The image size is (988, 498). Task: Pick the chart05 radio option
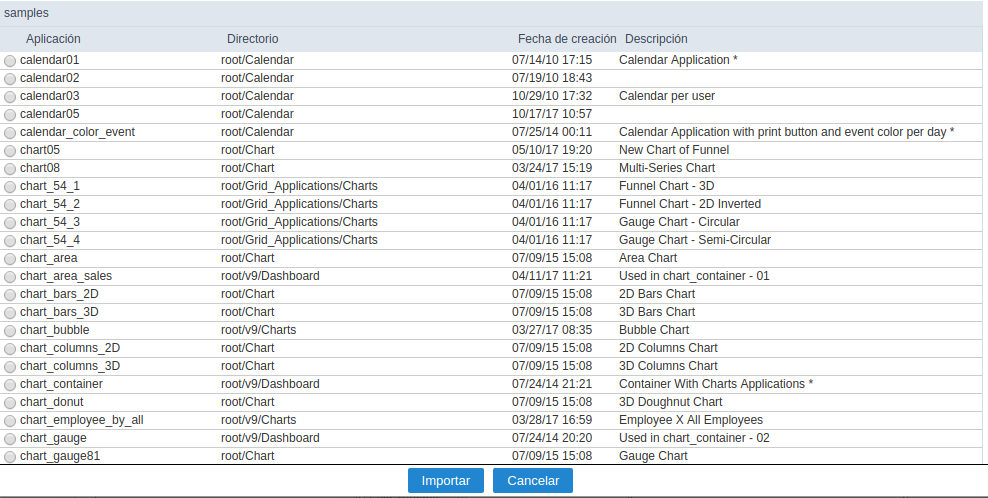click(10, 151)
